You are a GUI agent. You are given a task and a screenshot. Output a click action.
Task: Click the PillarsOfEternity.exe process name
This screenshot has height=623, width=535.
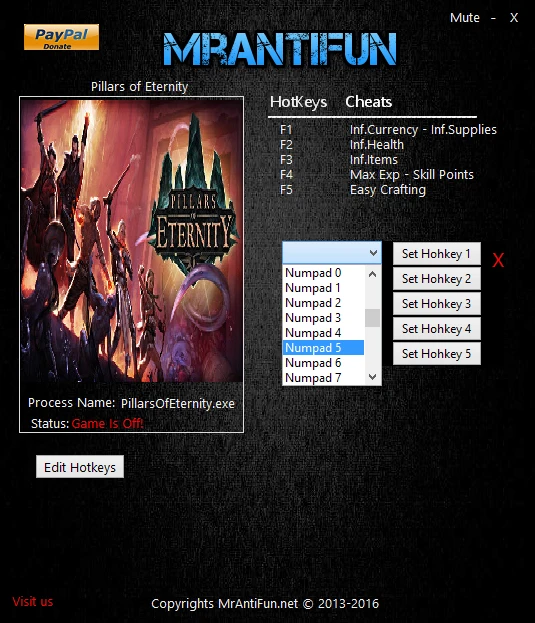pos(178,404)
